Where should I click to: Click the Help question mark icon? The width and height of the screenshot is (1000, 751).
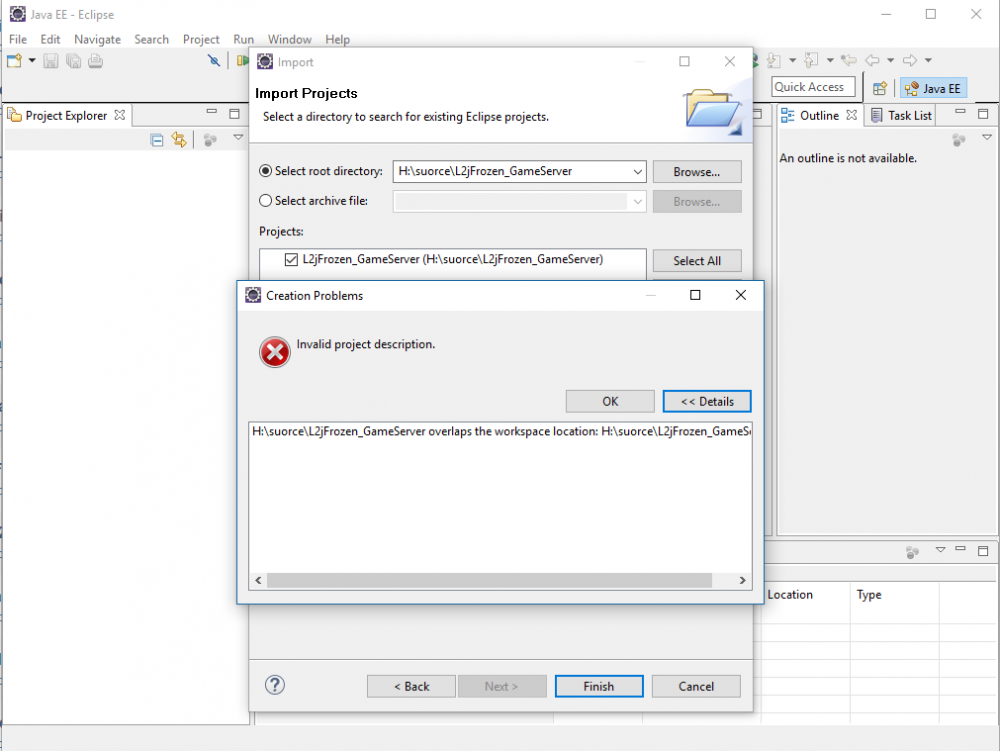[275, 685]
